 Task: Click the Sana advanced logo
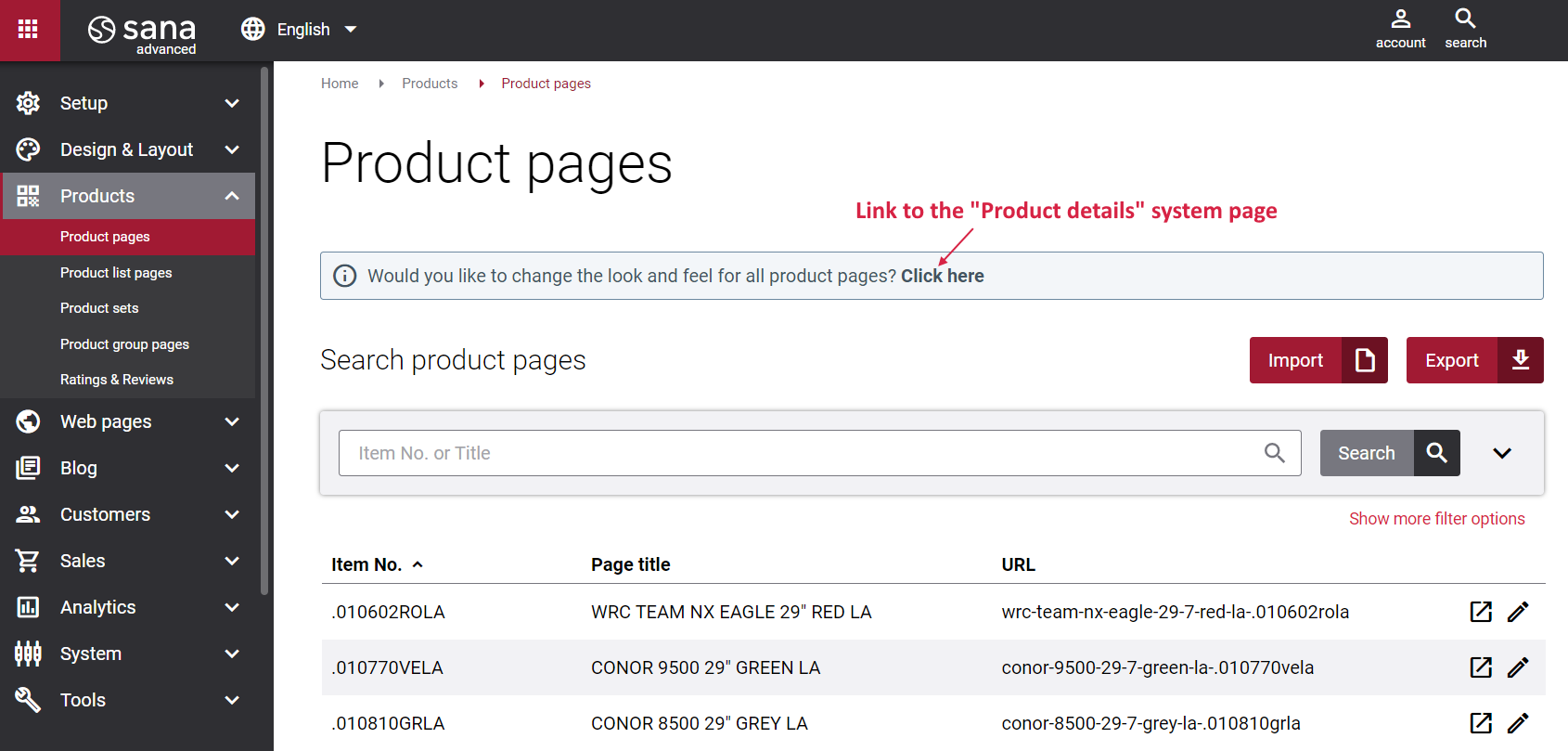142,34
